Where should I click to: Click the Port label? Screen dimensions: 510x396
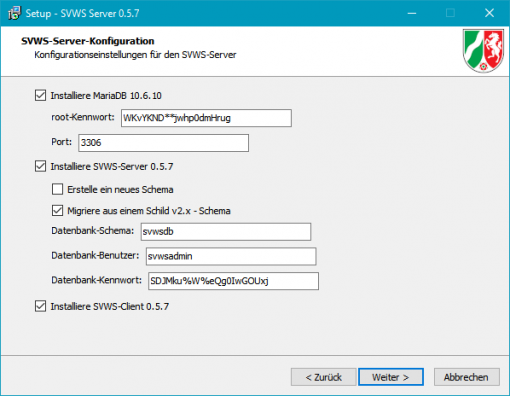pos(61,142)
